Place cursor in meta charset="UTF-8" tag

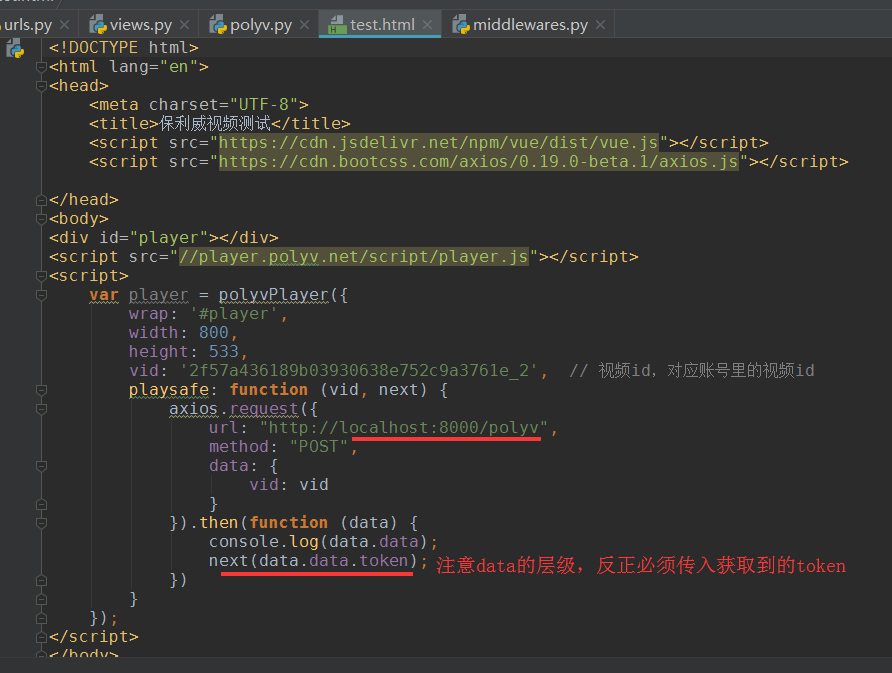[x=199, y=105]
